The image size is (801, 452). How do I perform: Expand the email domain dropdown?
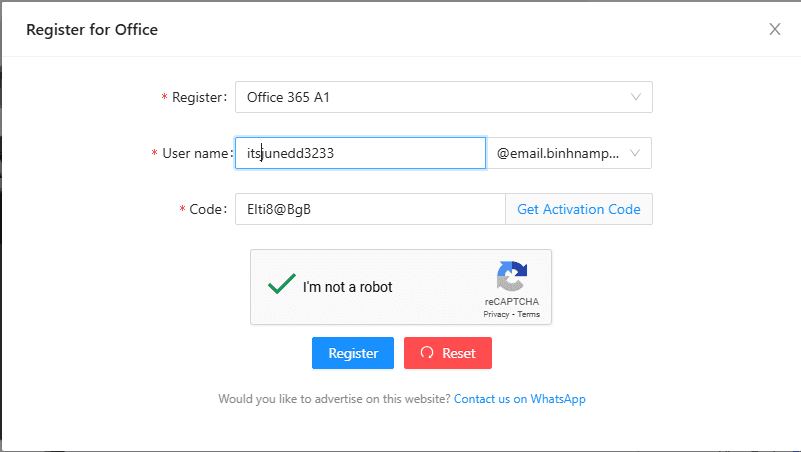[569, 153]
